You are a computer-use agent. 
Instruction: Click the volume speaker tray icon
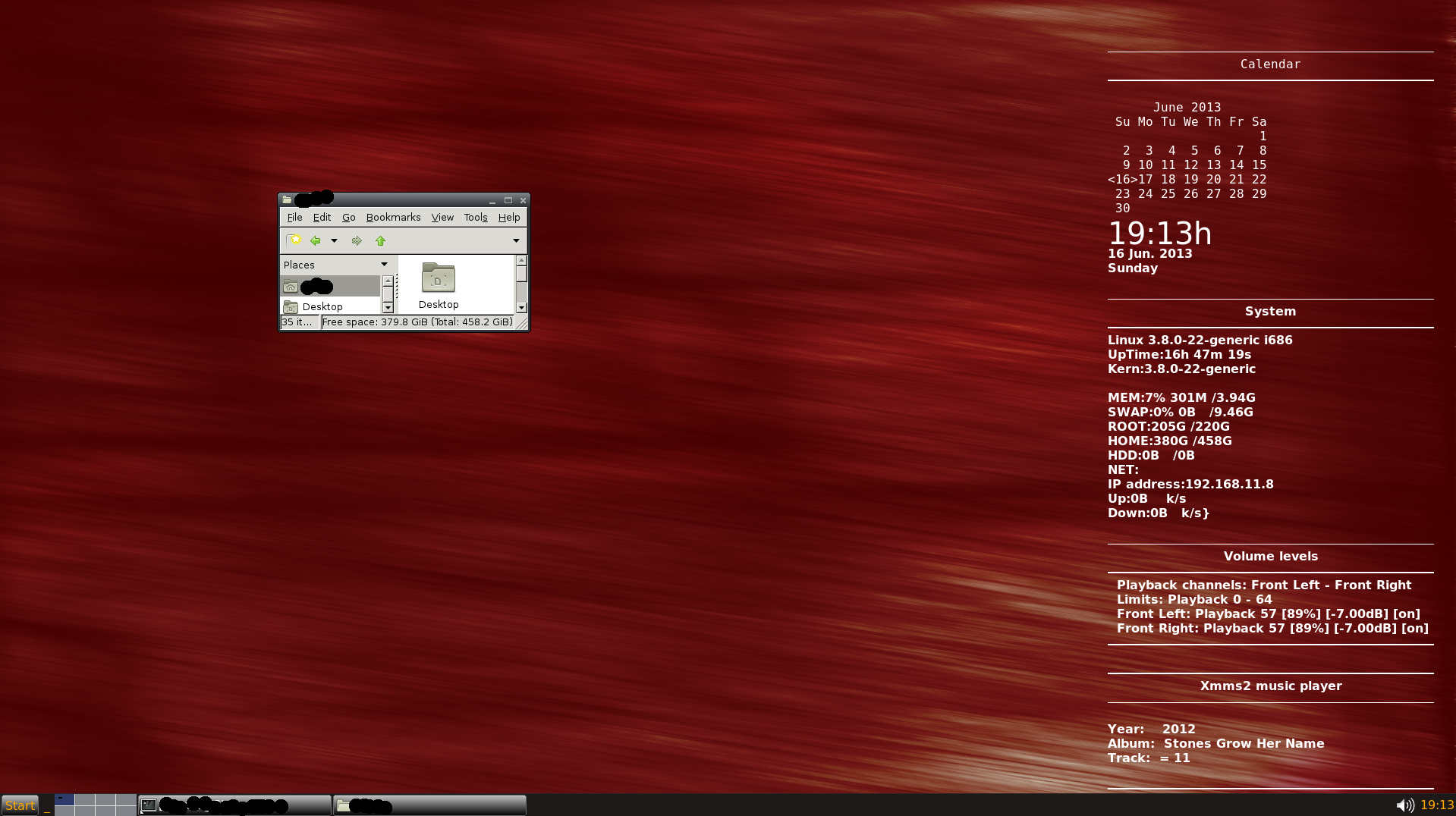(x=1405, y=805)
